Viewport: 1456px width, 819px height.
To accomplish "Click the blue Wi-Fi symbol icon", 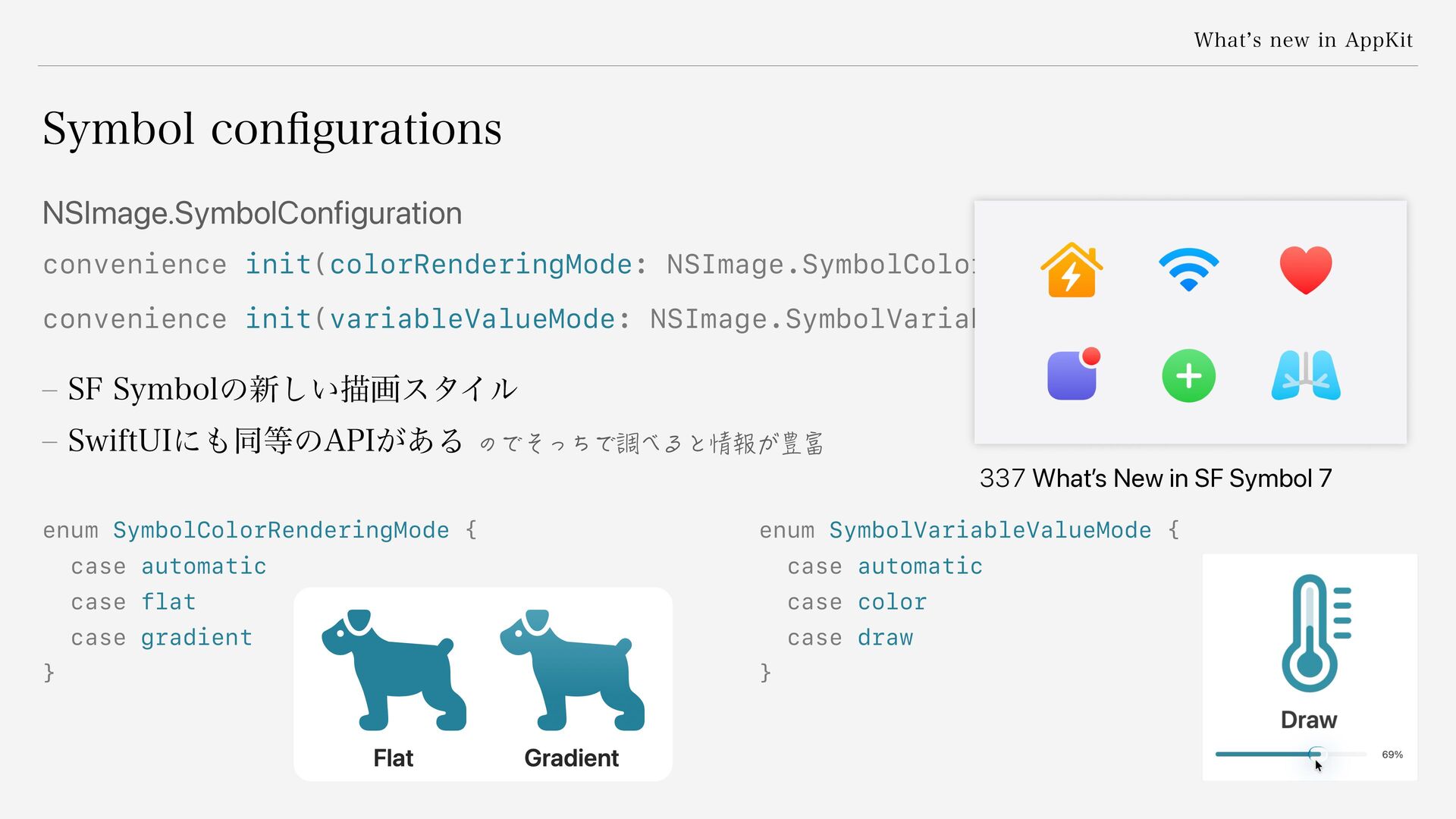I will point(1188,270).
